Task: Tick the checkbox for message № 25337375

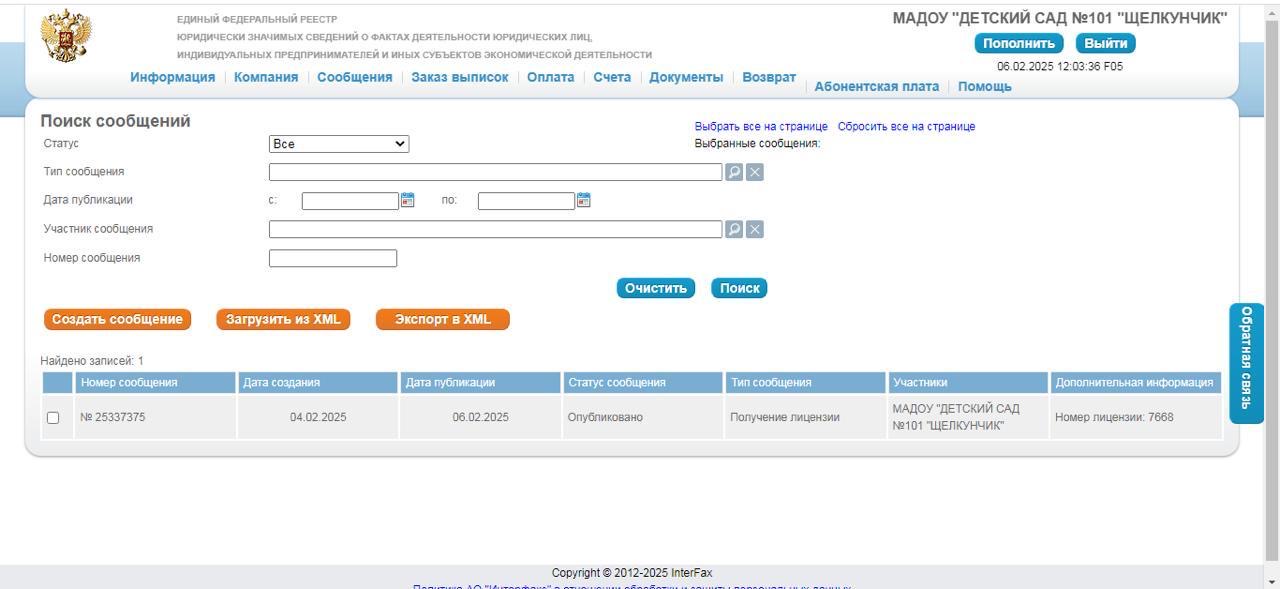Action: tap(53, 418)
